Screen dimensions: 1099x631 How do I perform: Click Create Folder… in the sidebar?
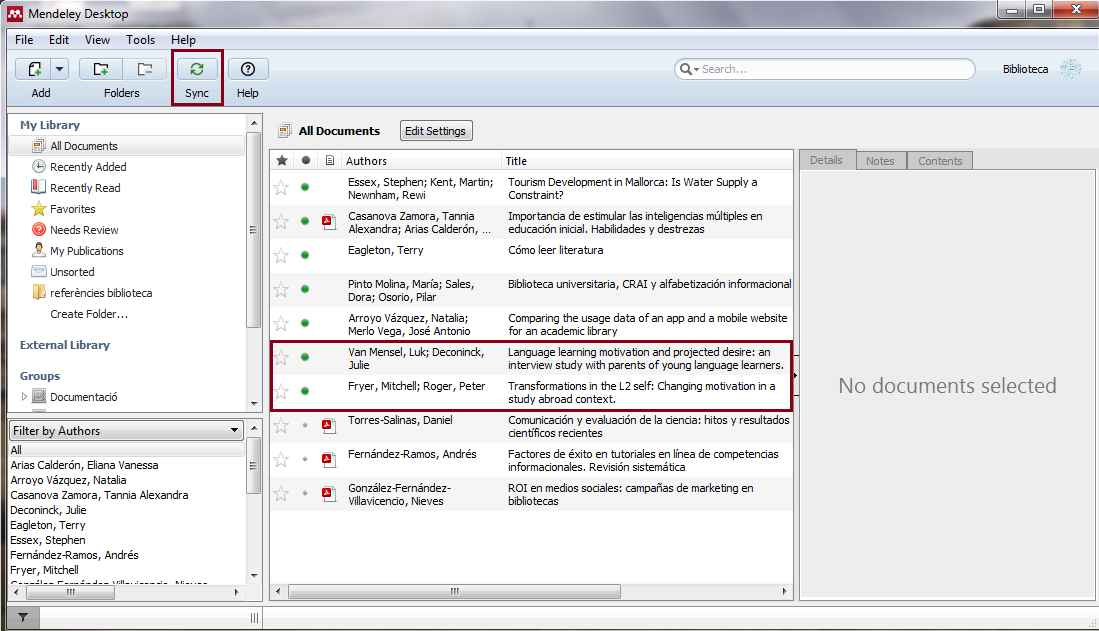pyautogui.click(x=89, y=314)
